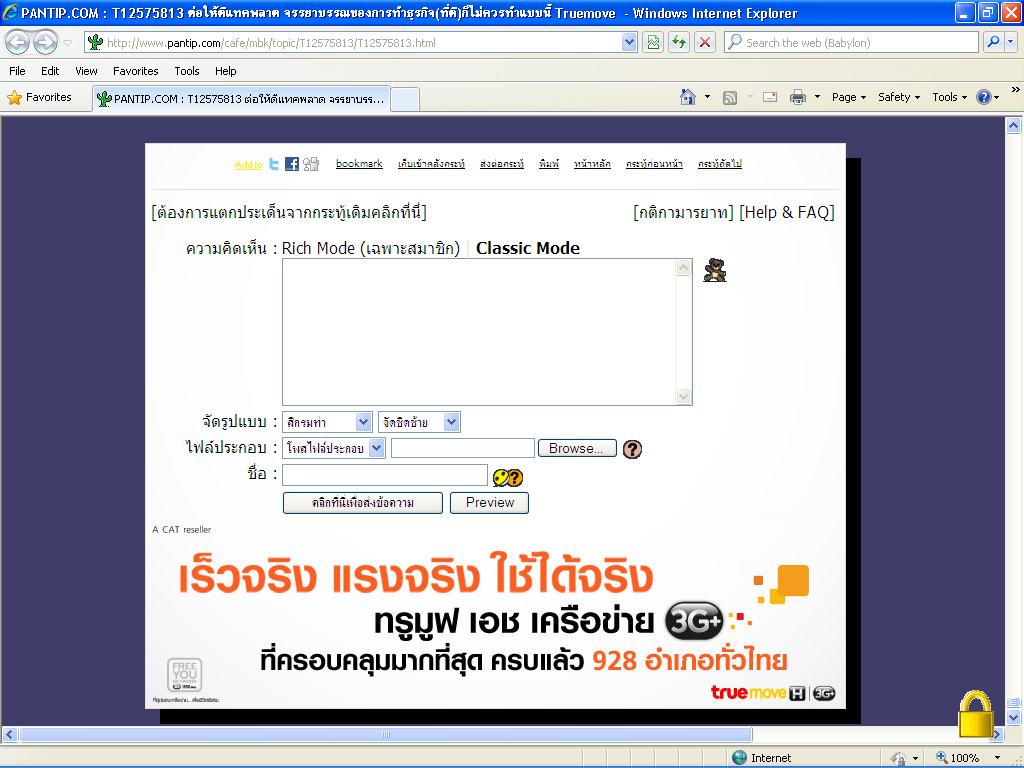Expand the command bar overflow chevron
The image size is (1024, 768).
coord(1016,90)
